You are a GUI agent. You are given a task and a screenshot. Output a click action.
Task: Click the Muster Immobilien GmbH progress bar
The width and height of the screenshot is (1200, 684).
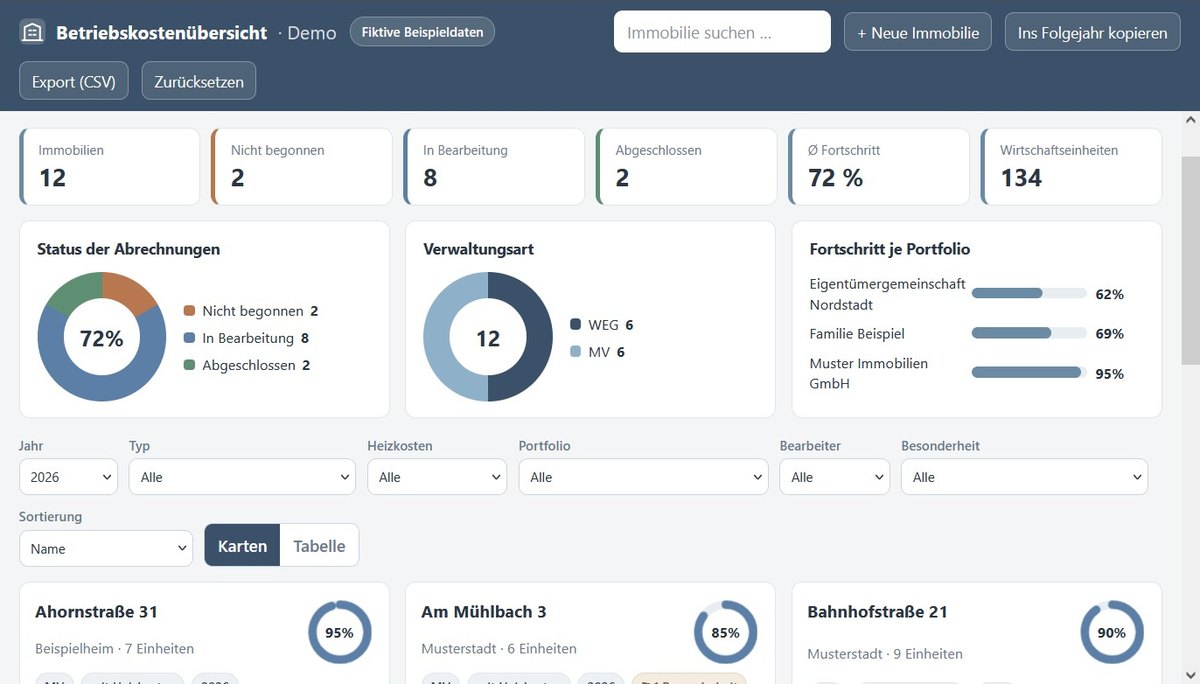point(1029,373)
